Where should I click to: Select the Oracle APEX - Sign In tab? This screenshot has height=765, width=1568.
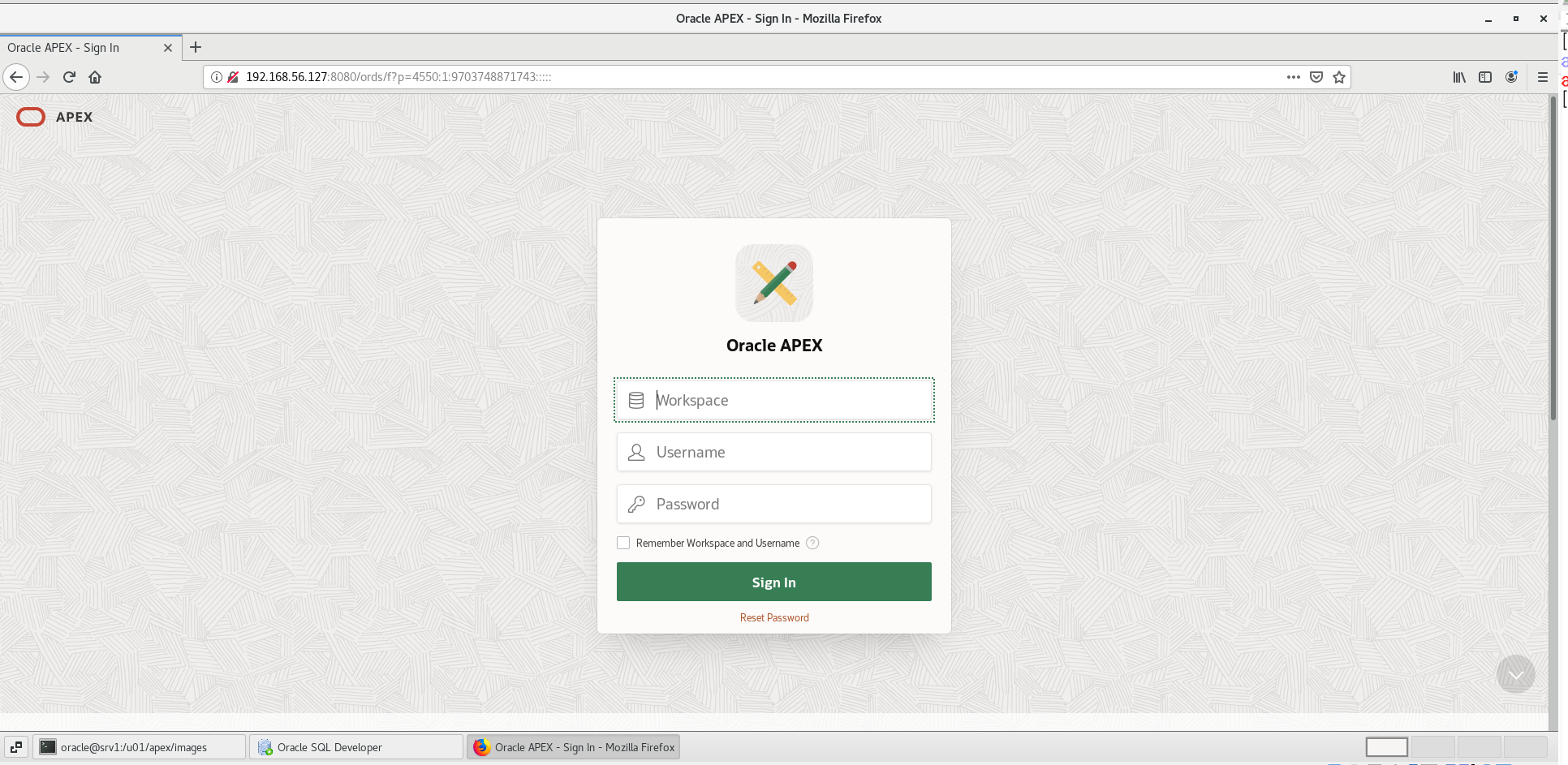point(91,48)
